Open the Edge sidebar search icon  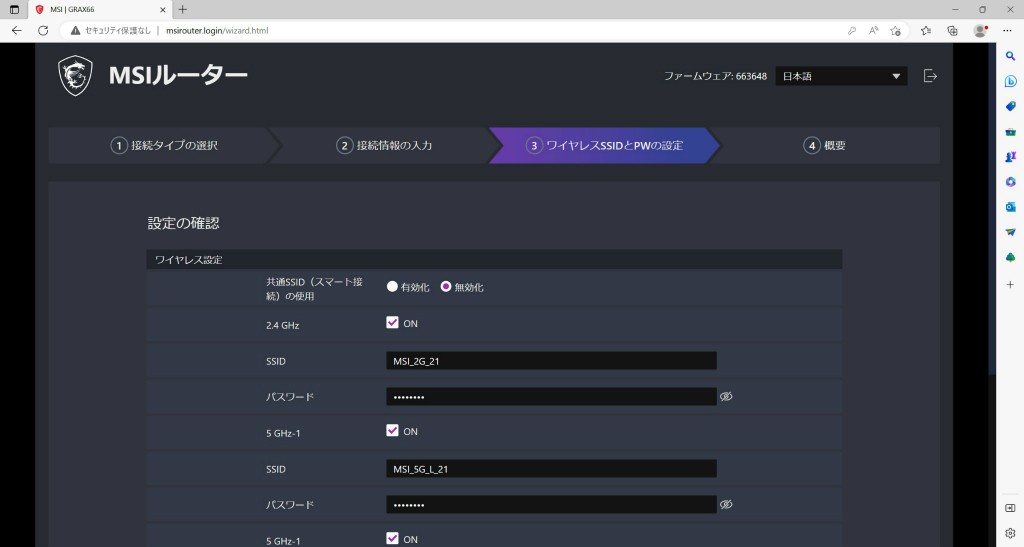click(x=1010, y=57)
